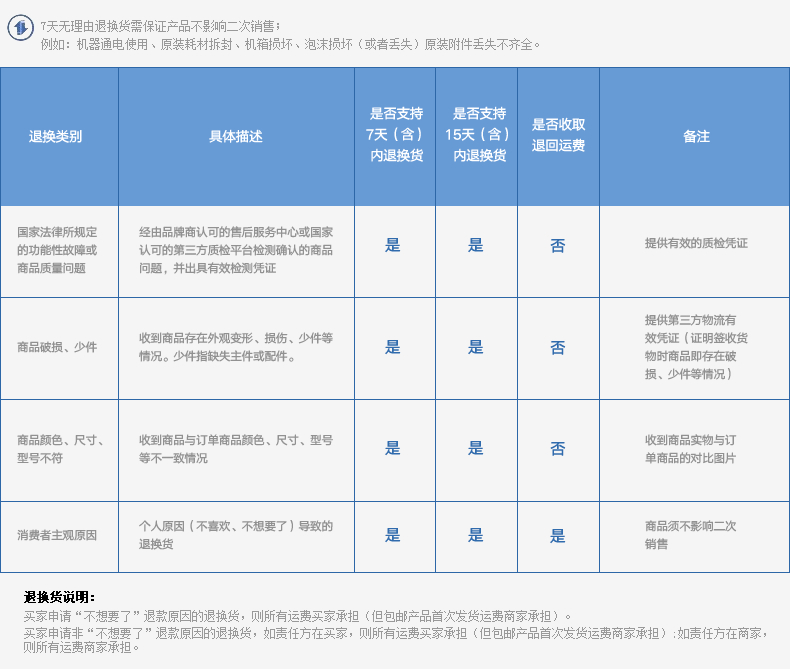This screenshot has width=790, height=669.
Task: Click the 退换货说明 heading
Action: pos(59,597)
